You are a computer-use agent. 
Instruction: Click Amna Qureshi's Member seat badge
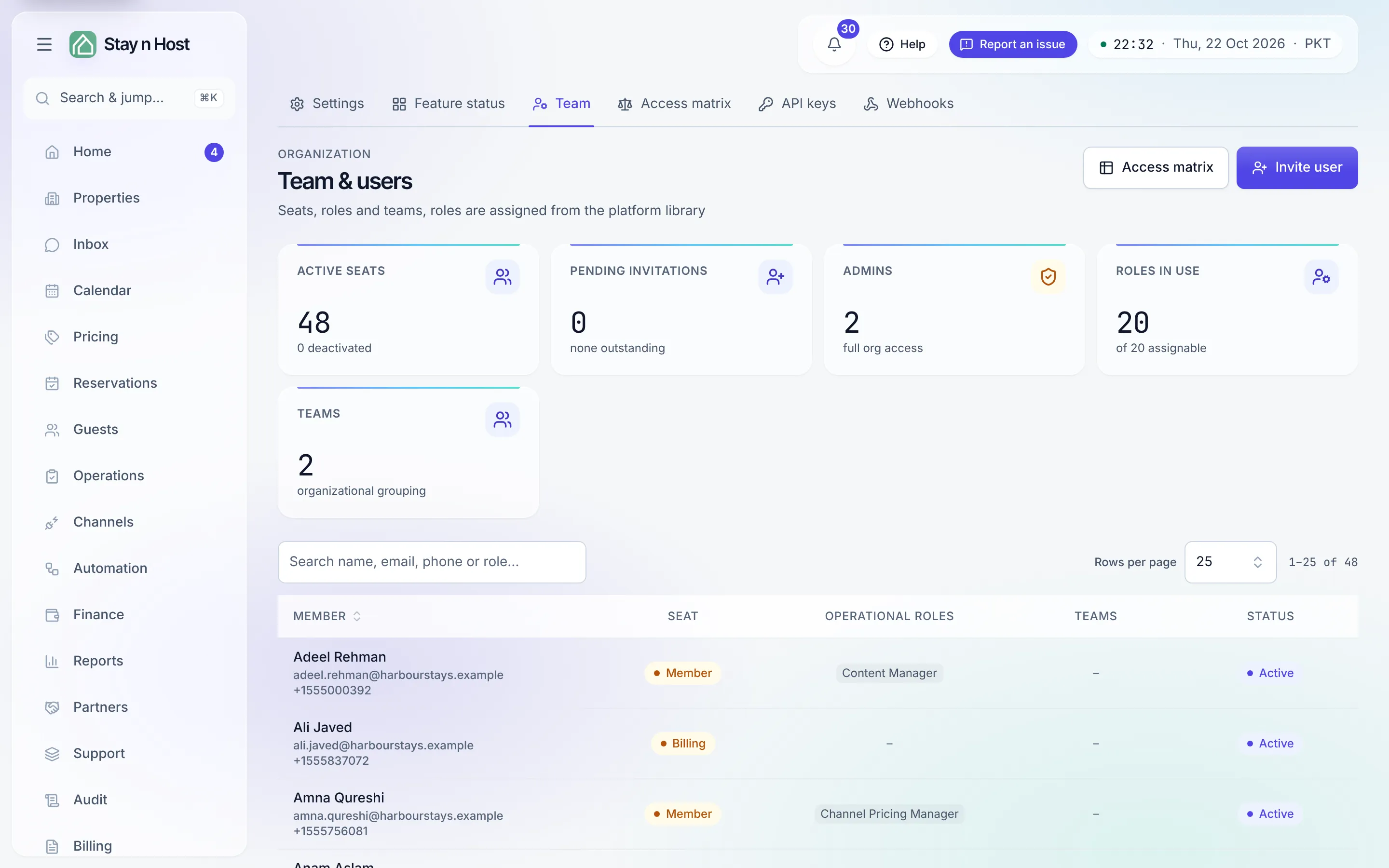coord(682,814)
